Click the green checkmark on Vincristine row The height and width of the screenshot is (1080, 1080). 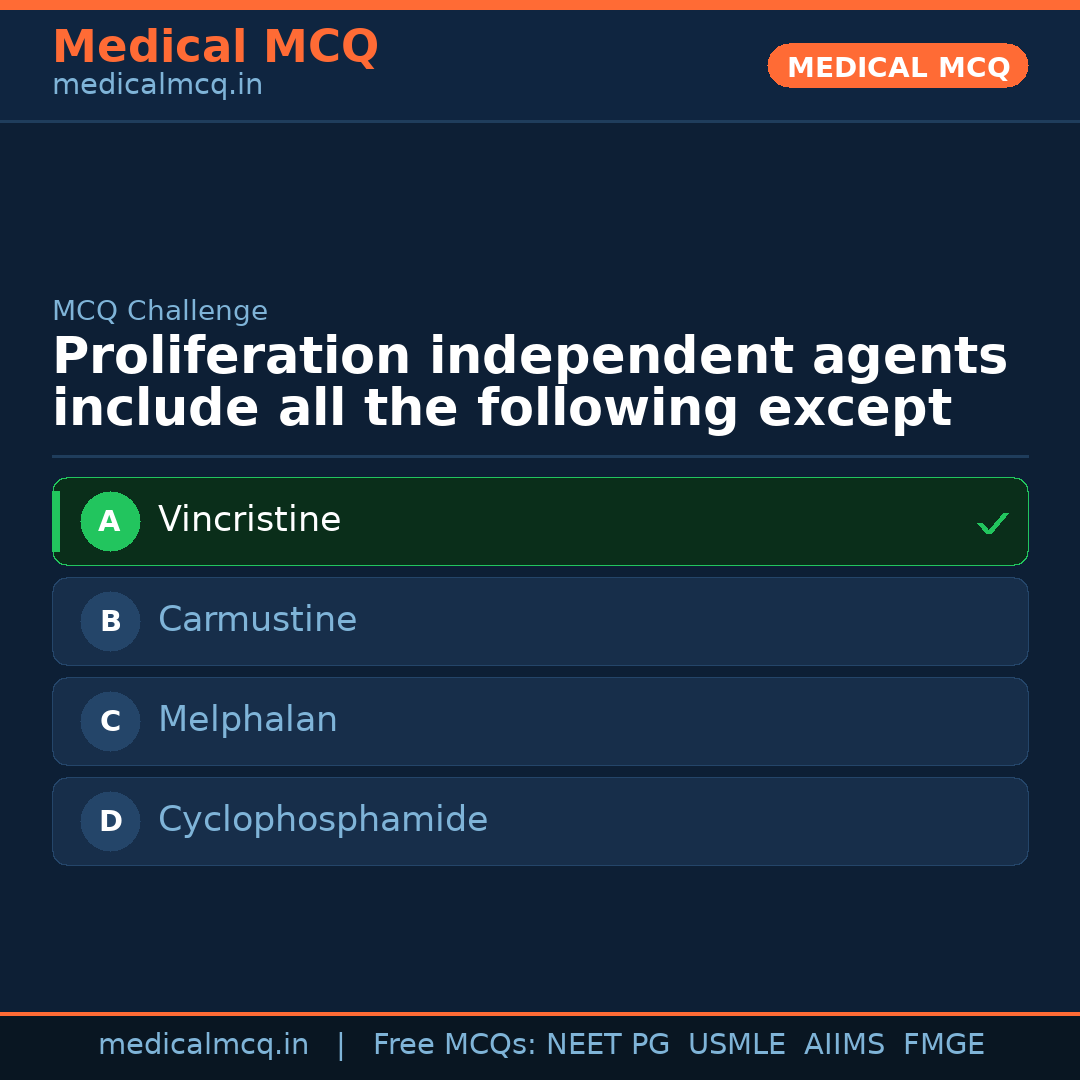[992, 523]
